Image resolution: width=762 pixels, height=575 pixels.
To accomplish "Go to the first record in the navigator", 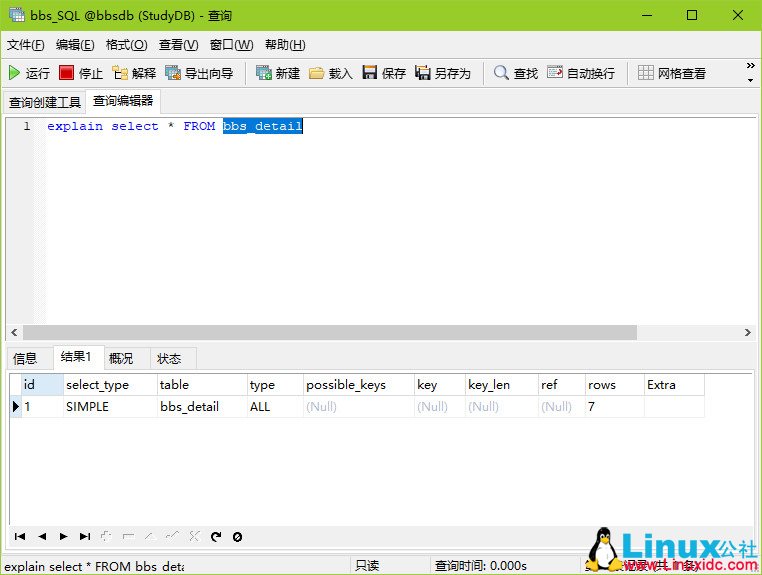I will point(20,537).
